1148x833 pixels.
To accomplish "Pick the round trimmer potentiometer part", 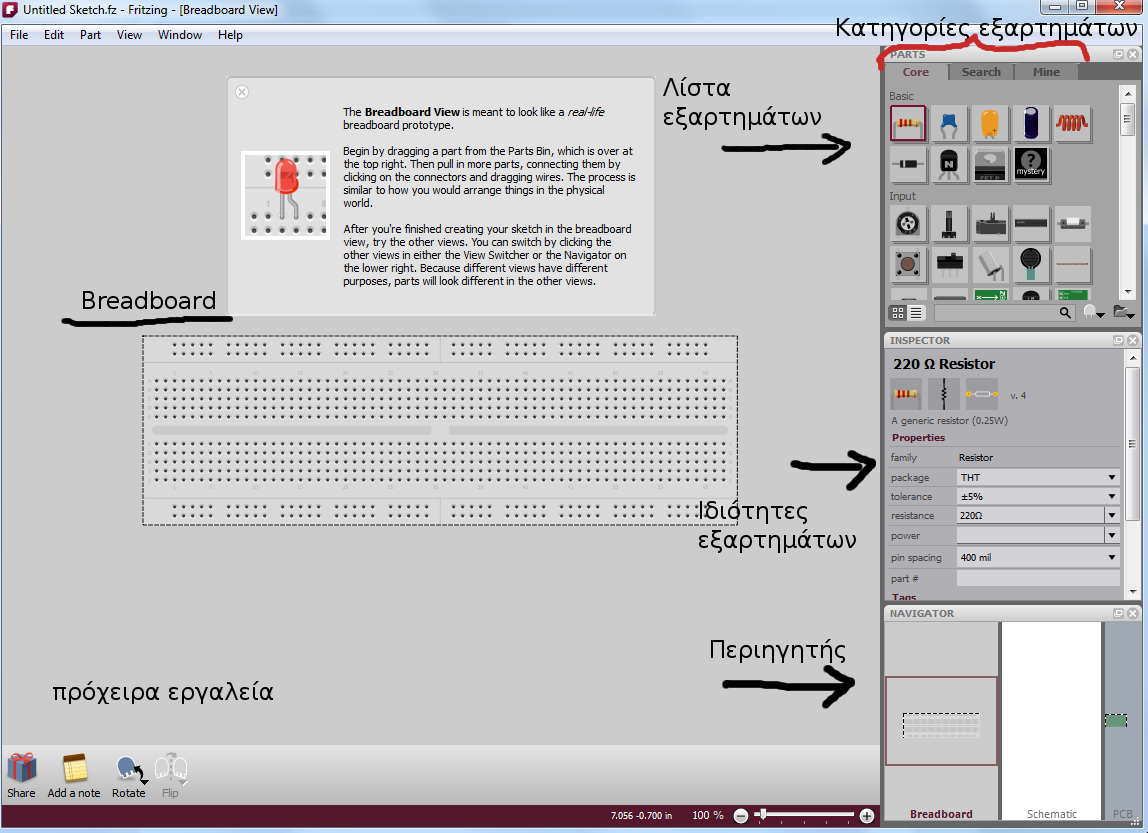I will [908, 224].
